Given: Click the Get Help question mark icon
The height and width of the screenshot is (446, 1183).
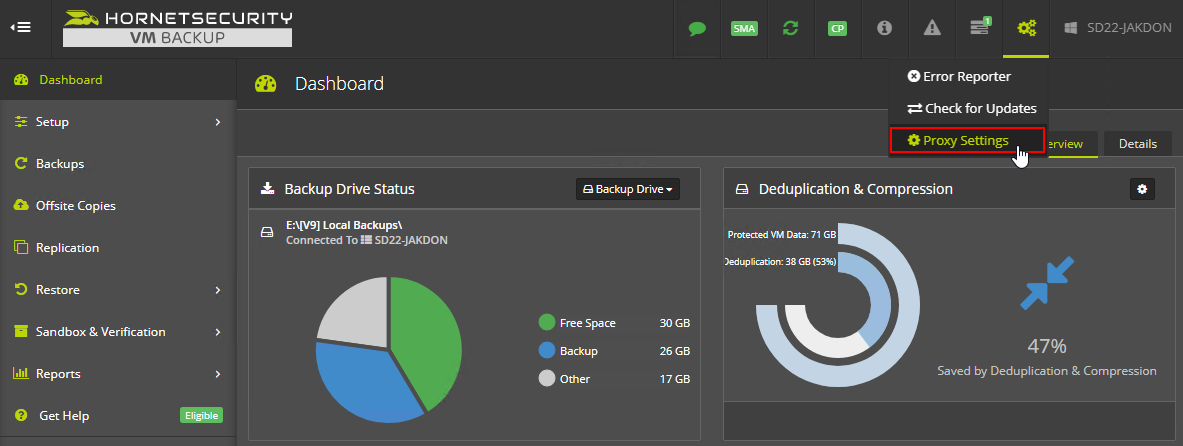Looking at the screenshot, I should pyautogui.click(x=21, y=416).
